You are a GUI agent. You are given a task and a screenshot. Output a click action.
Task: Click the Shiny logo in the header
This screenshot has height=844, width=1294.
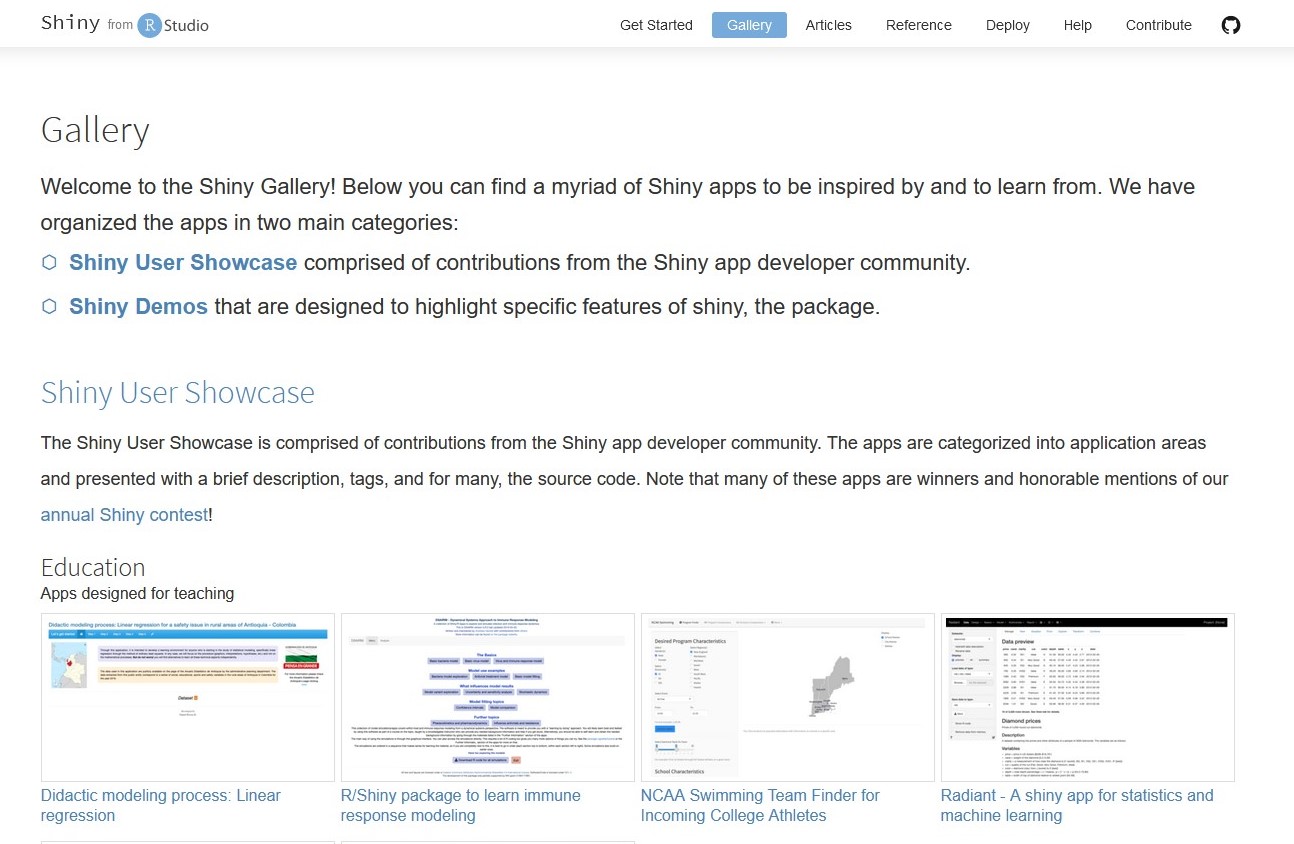pyautogui.click(x=69, y=22)
